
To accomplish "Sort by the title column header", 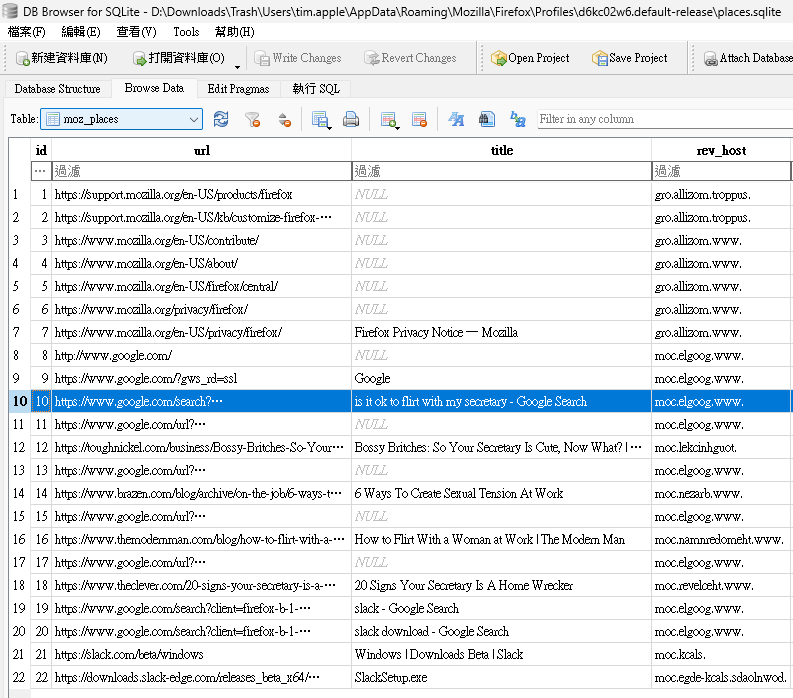I will click(501, 150).
